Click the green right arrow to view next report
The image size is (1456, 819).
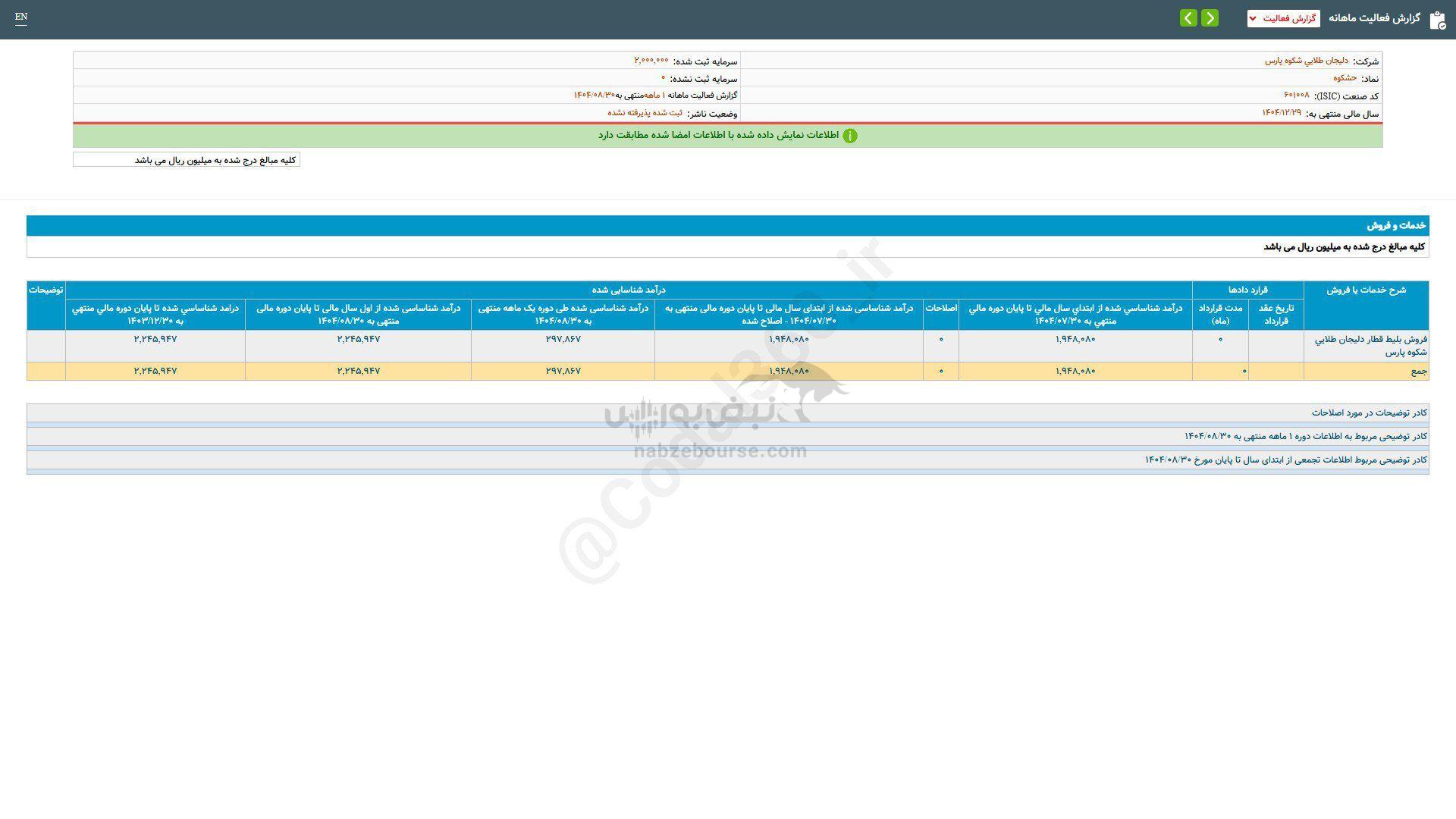pos(1210,17)
